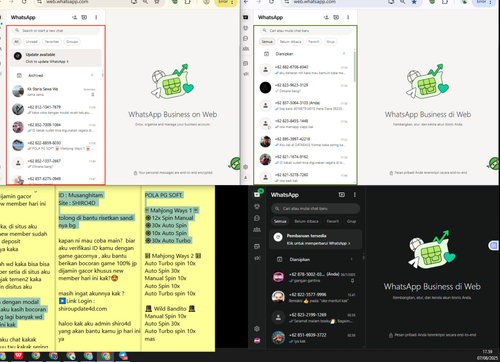Image resolution: width=500 pixels, height=362 pixels.
Task: Open the +62 812-1041-7679 chat in the English WhatsApp window
Action: click(x=56, y=110)
